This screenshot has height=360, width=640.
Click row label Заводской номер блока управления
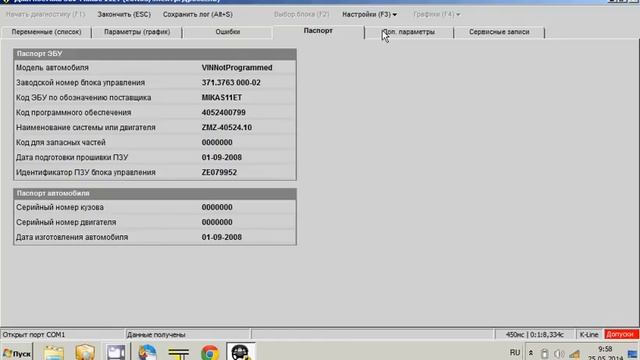[80, 82]
